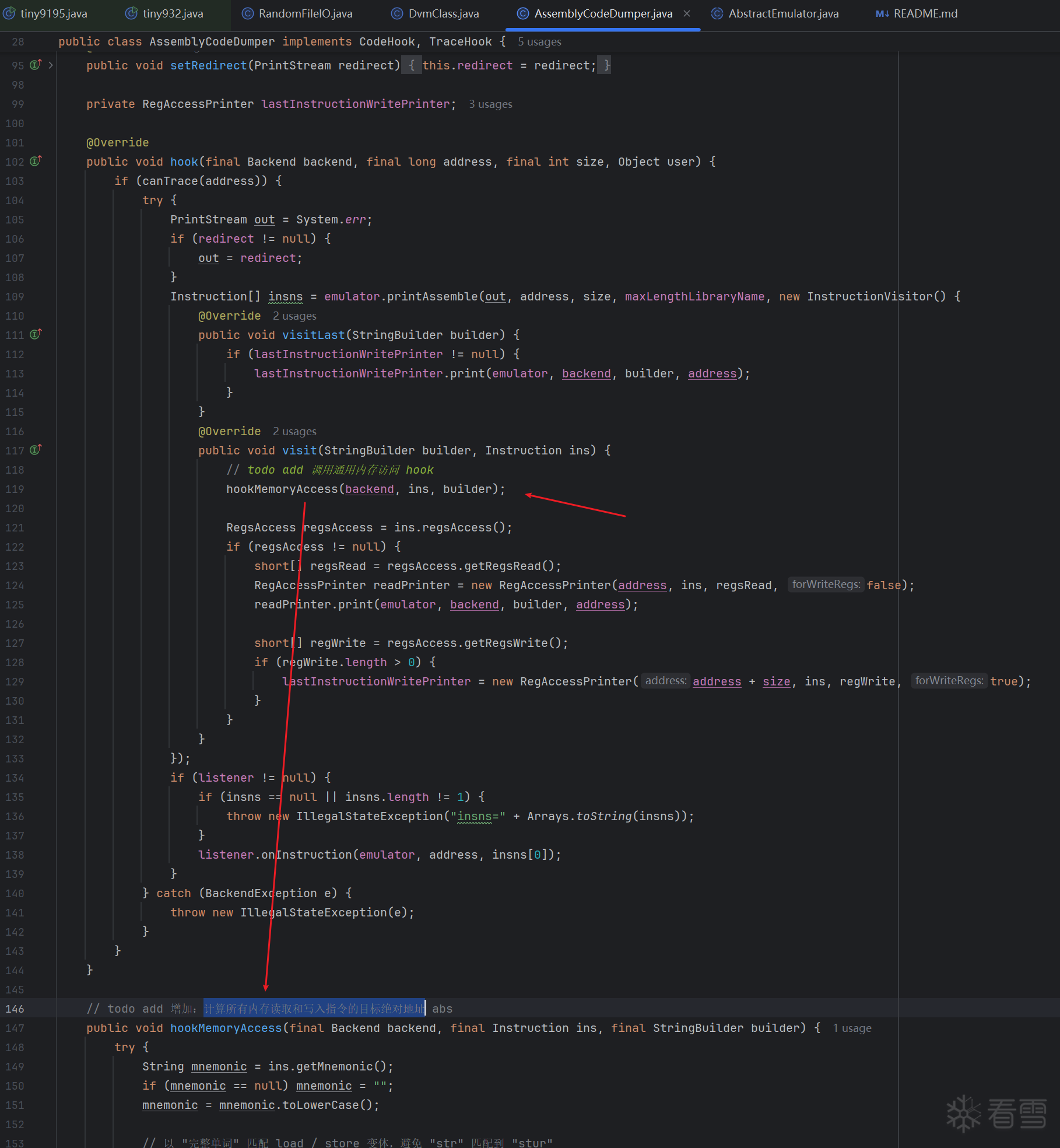Click the CodeHook interface name in sticky header
This screenshot has width=1060, height=1148.
[x=387, y=41]
